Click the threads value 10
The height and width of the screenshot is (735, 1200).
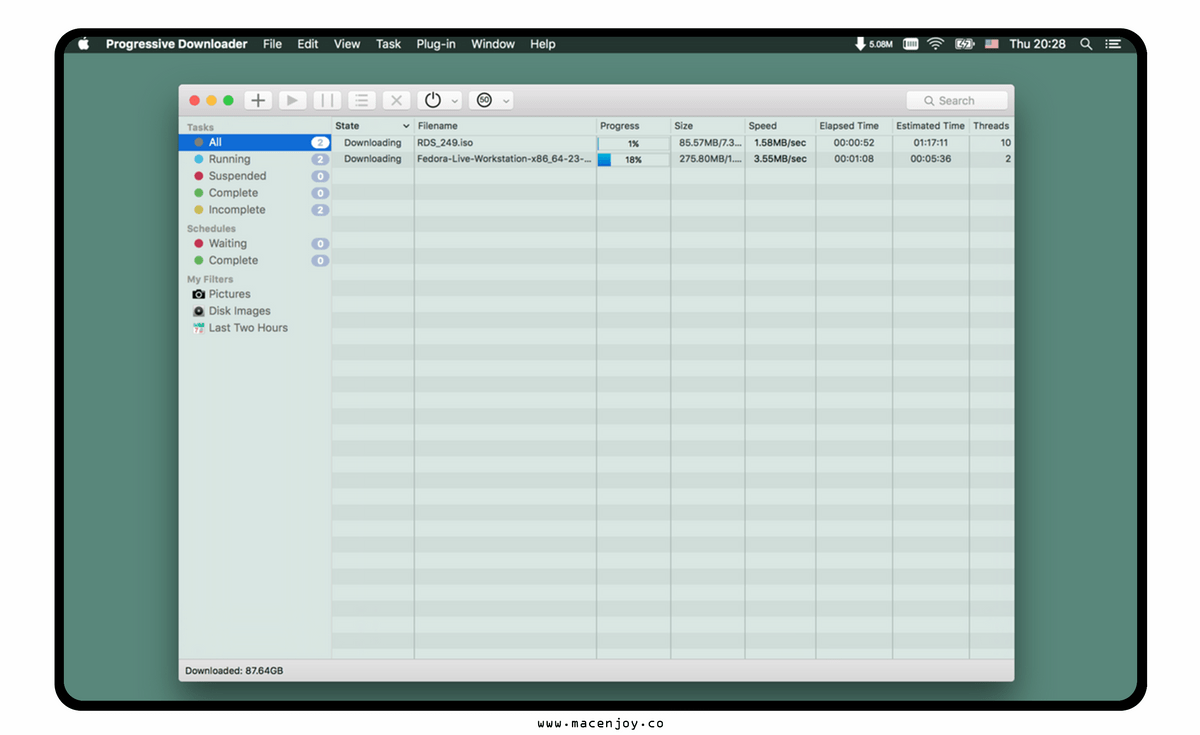click(1005, 143)
